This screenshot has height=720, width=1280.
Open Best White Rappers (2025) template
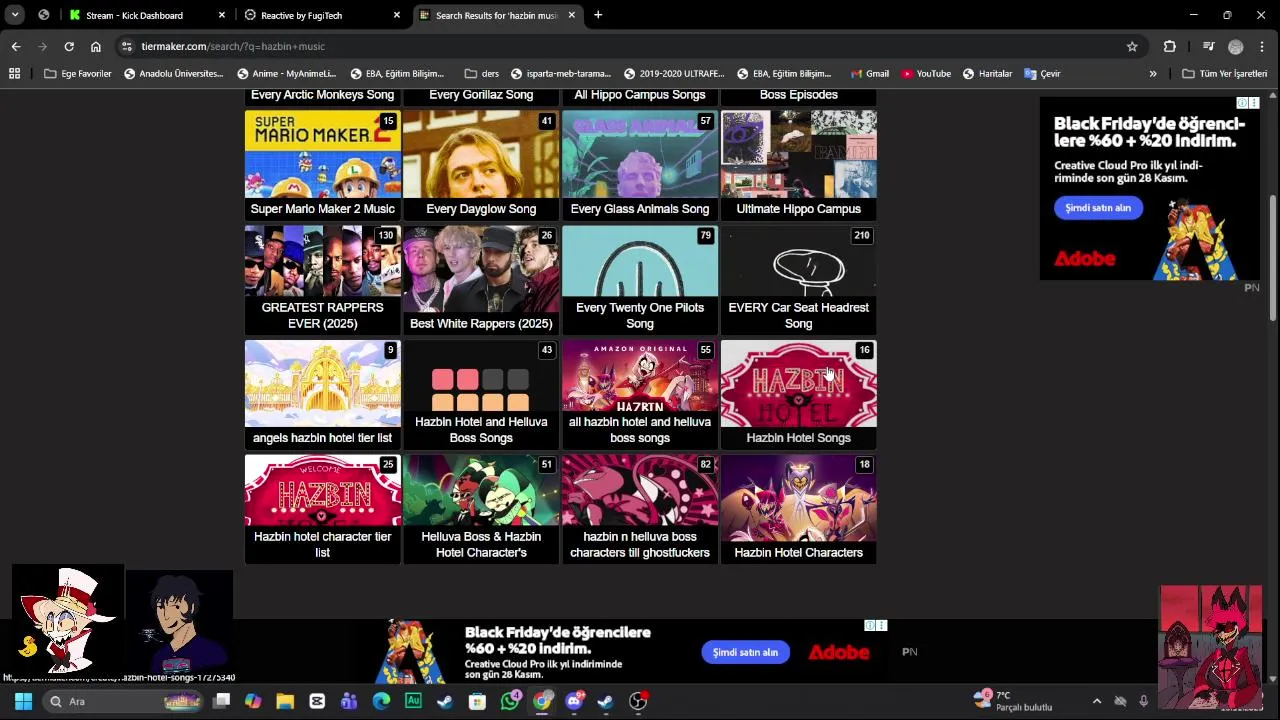pyautogui.click(x=481, y=279)
